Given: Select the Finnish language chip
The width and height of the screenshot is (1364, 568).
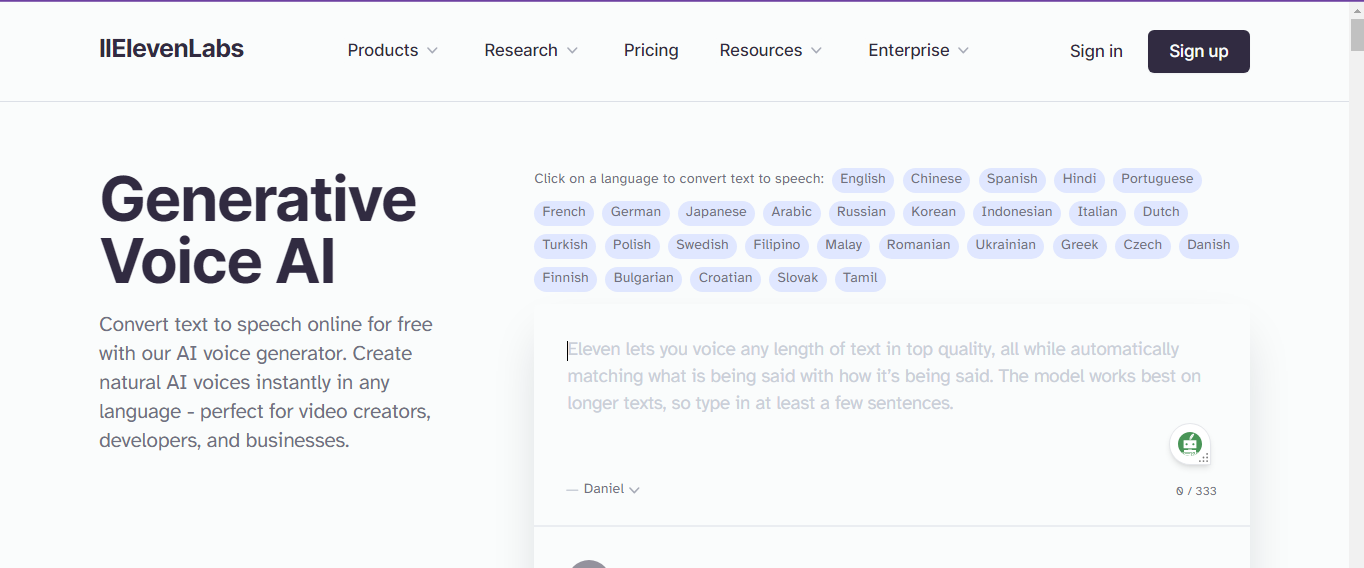Looking at the screenshot, I should point(566,278).
